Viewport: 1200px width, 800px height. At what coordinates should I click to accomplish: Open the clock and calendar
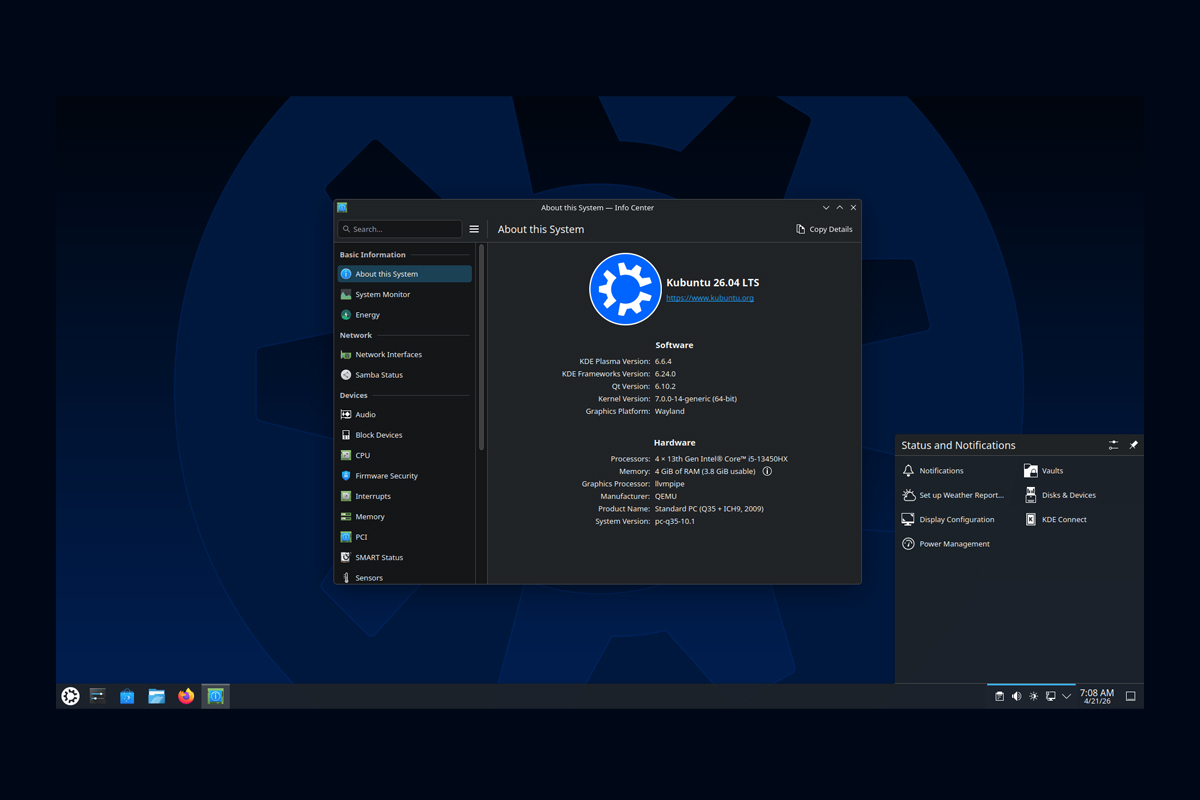[x=1096, y=696]
